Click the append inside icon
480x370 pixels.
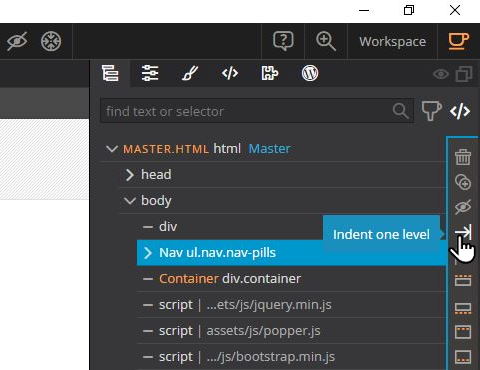[x=463, y=357]
